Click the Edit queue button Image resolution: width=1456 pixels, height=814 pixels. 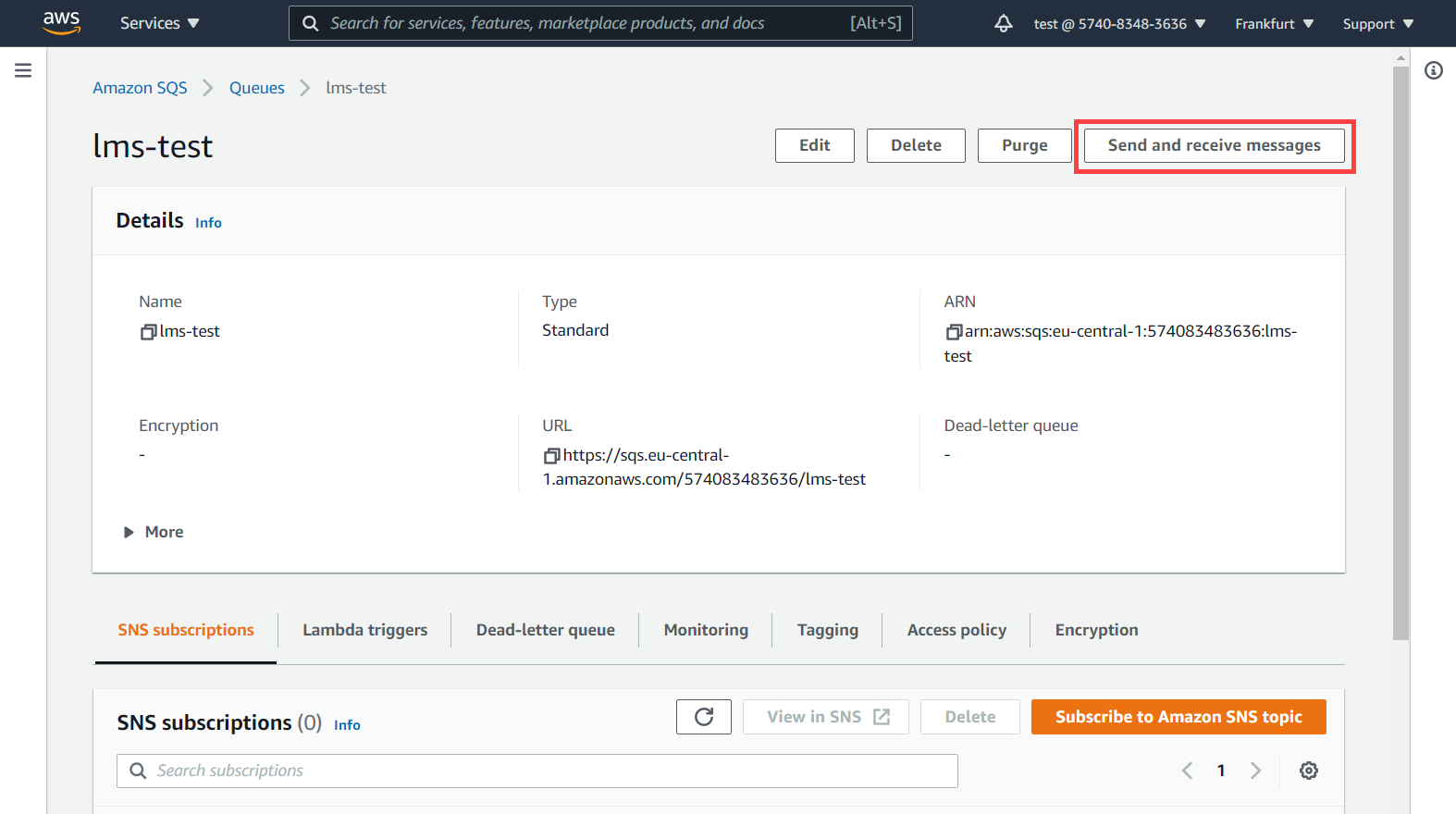click(815, 145)
